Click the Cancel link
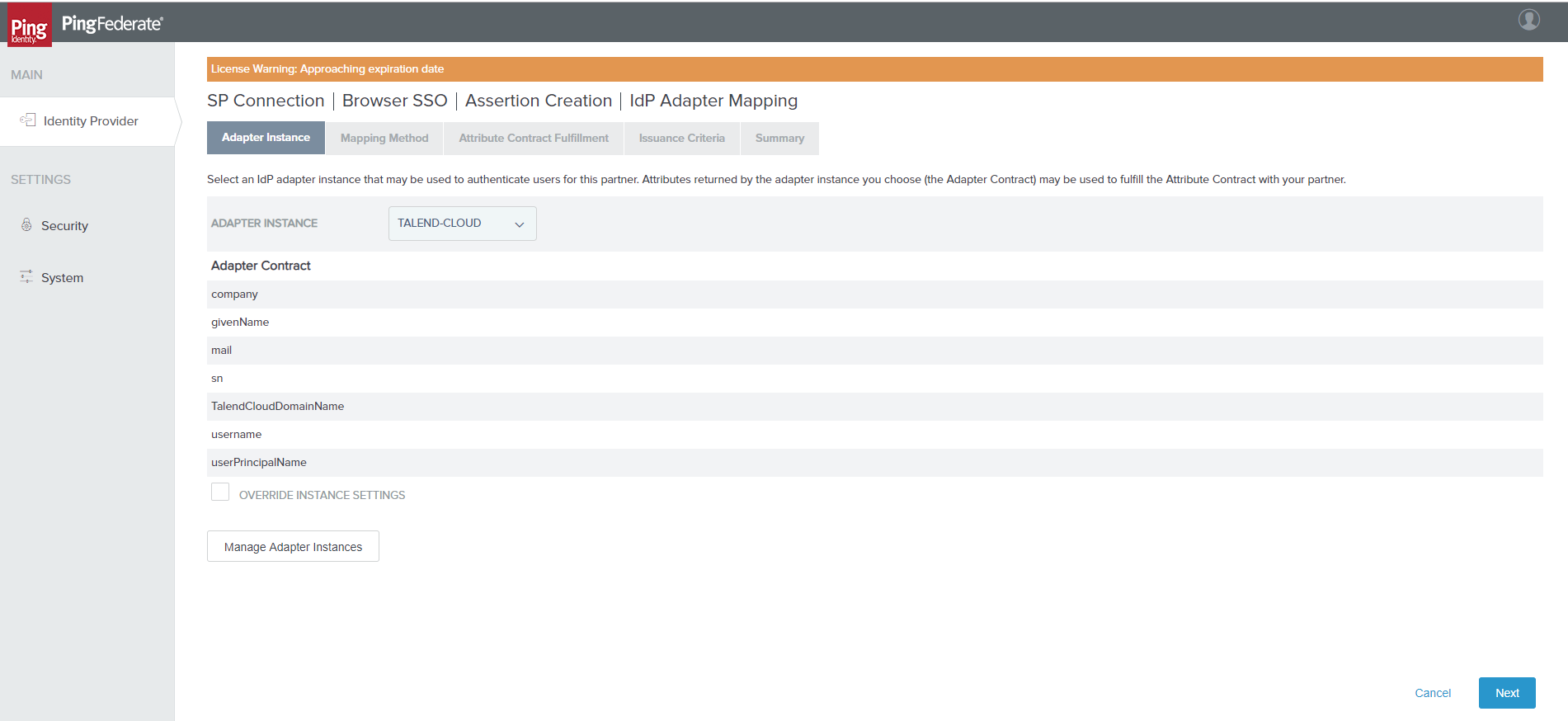This screenshot has height=721, width=1568. point(1433,693)
